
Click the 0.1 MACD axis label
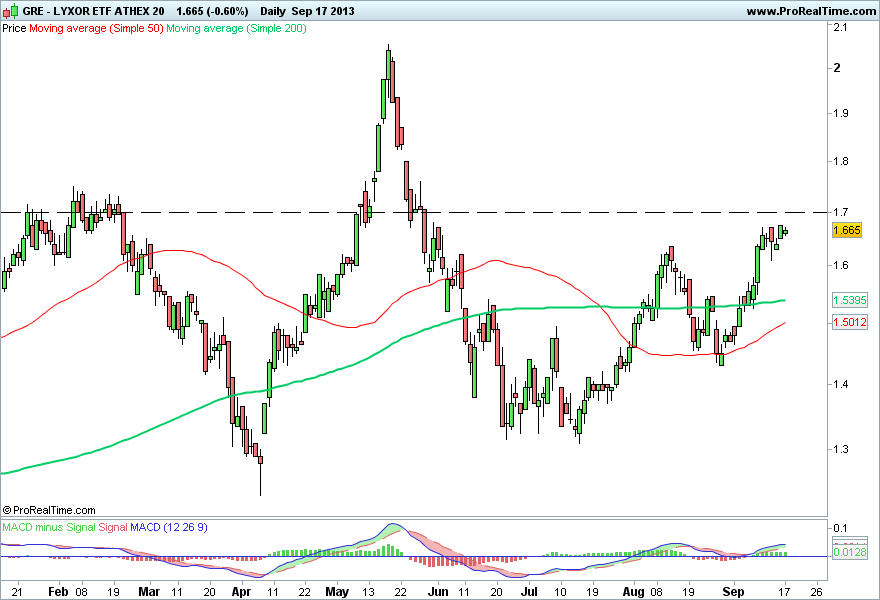click(840, 528)
